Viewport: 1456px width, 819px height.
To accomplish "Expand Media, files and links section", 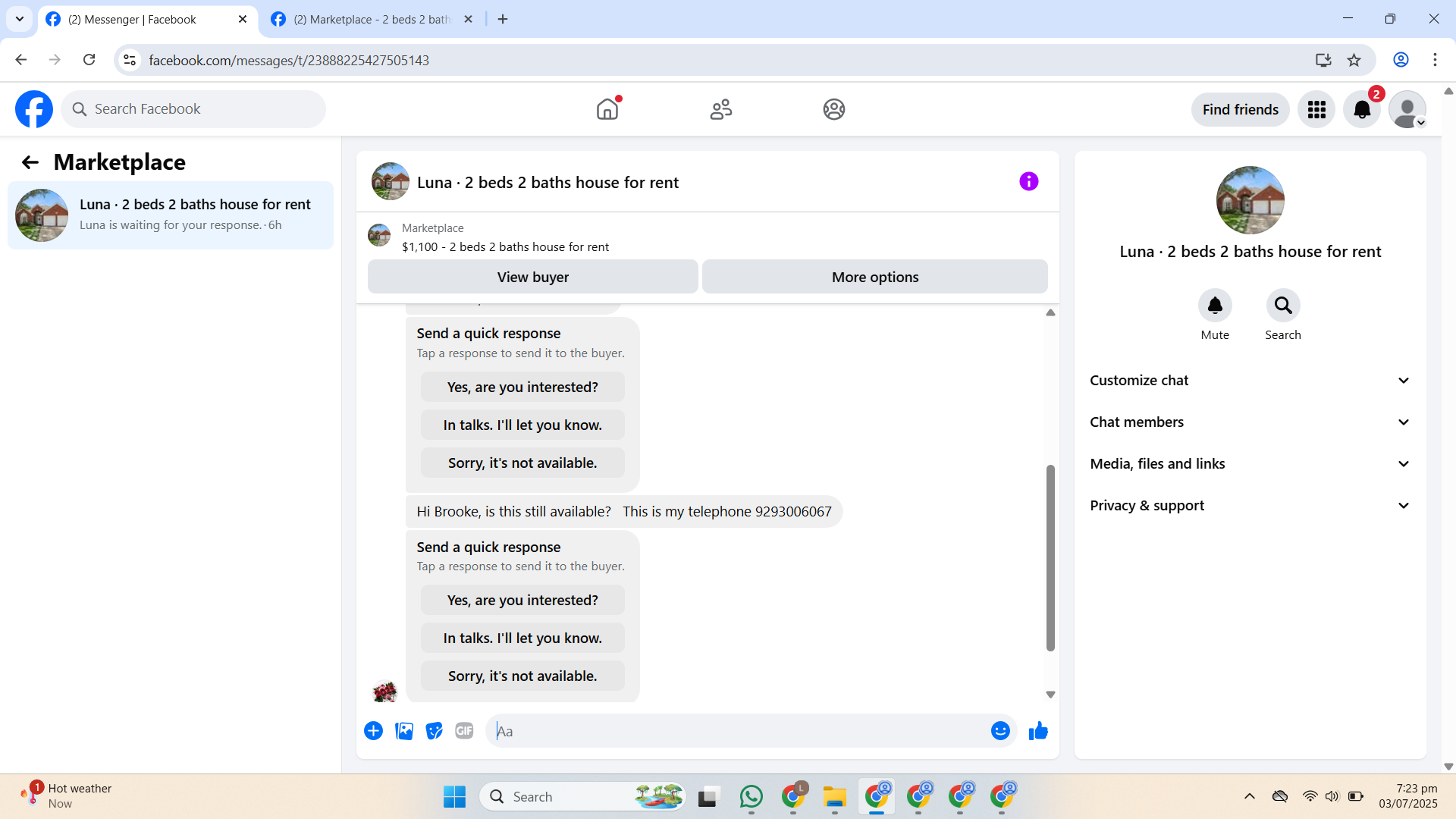I will [x=1250, y=464].
